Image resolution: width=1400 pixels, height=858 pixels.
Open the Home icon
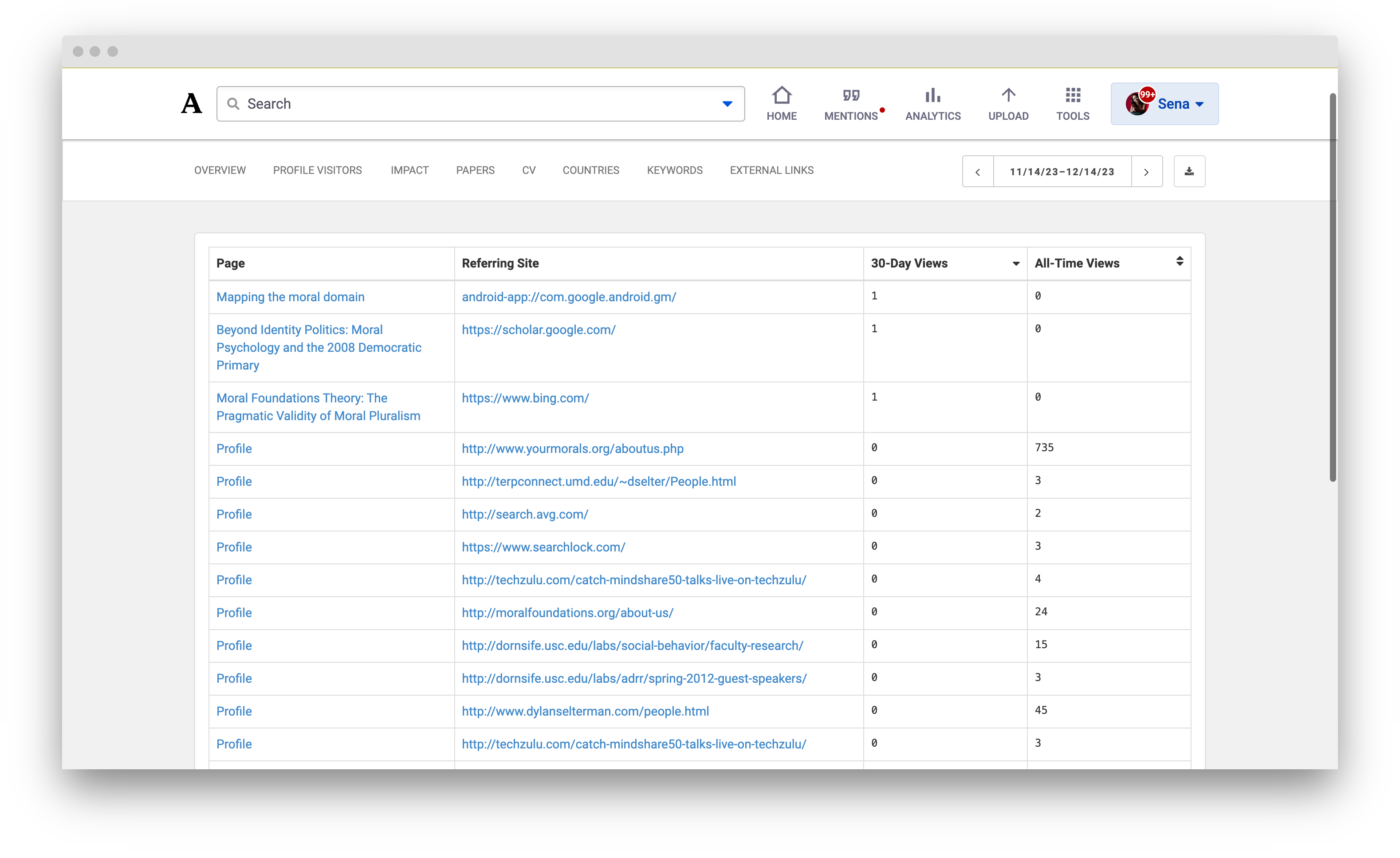(781, 95)
